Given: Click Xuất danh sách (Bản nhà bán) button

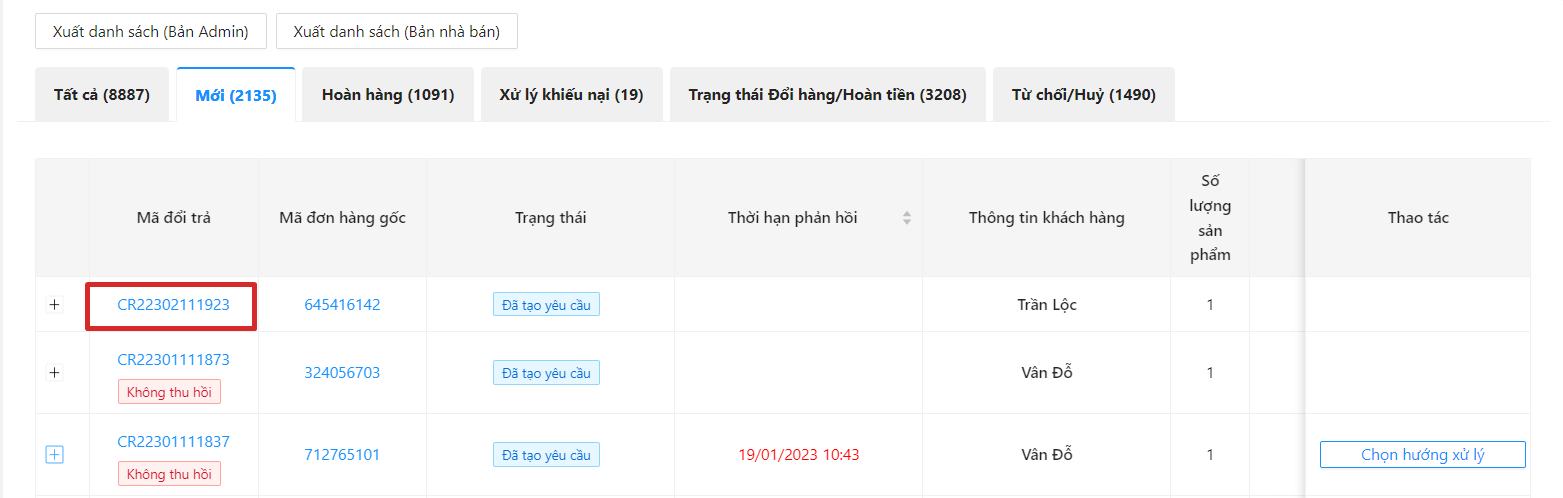Looking at the screenshot, I should 396,31.
